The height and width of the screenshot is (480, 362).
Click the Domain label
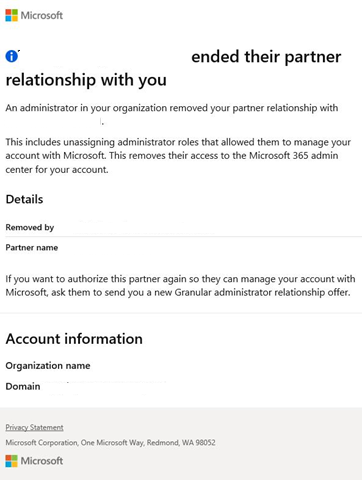click(x=23, y=387)
